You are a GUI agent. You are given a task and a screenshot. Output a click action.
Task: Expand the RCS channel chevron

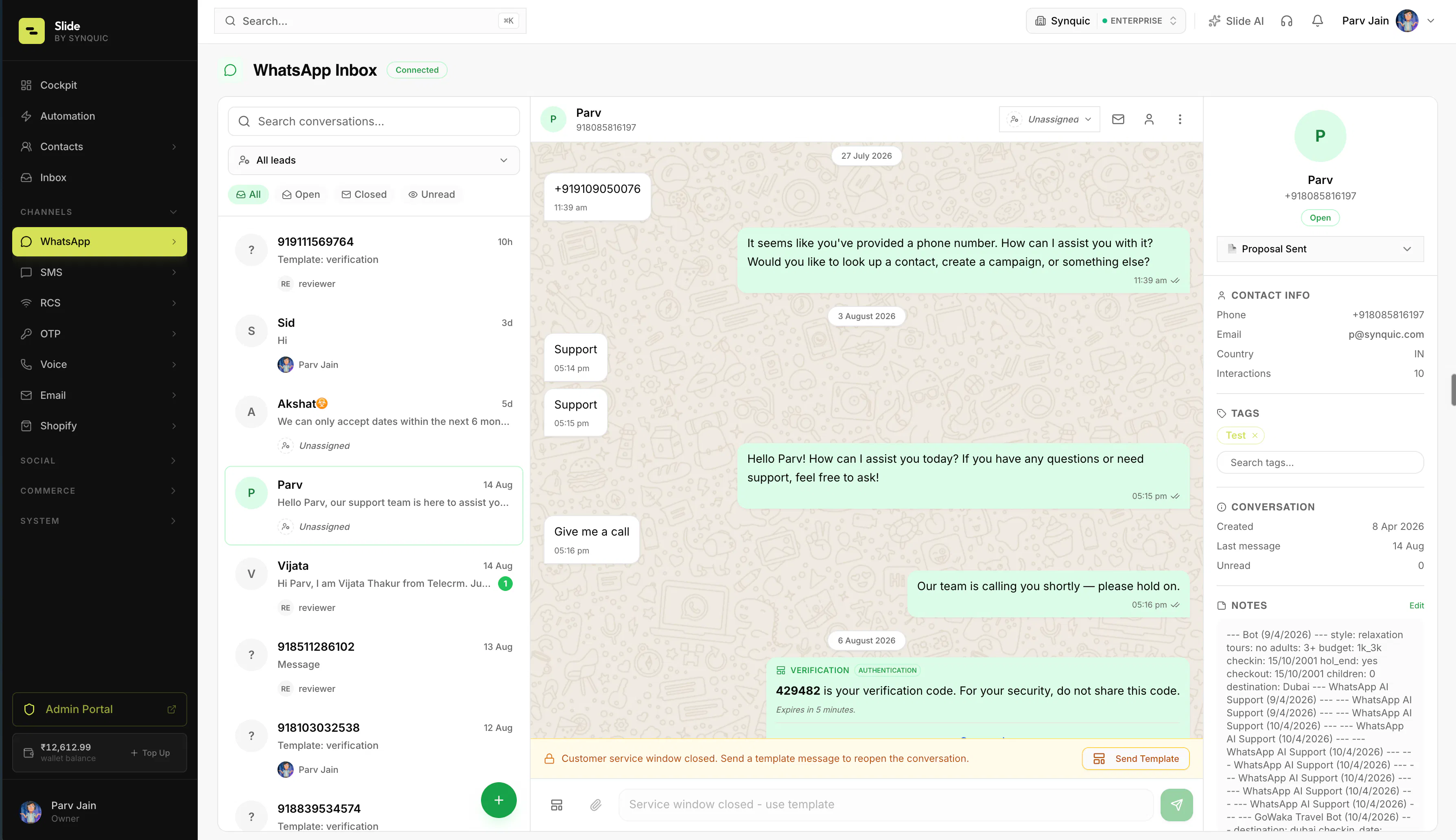(174, 303)
